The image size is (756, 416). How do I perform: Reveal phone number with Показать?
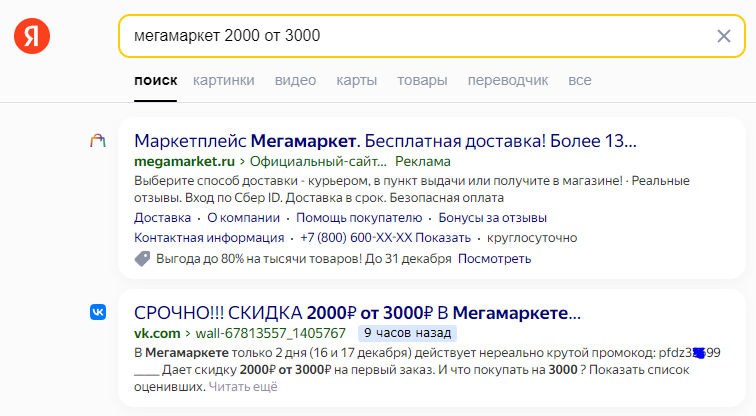click(x=443, y=238)
